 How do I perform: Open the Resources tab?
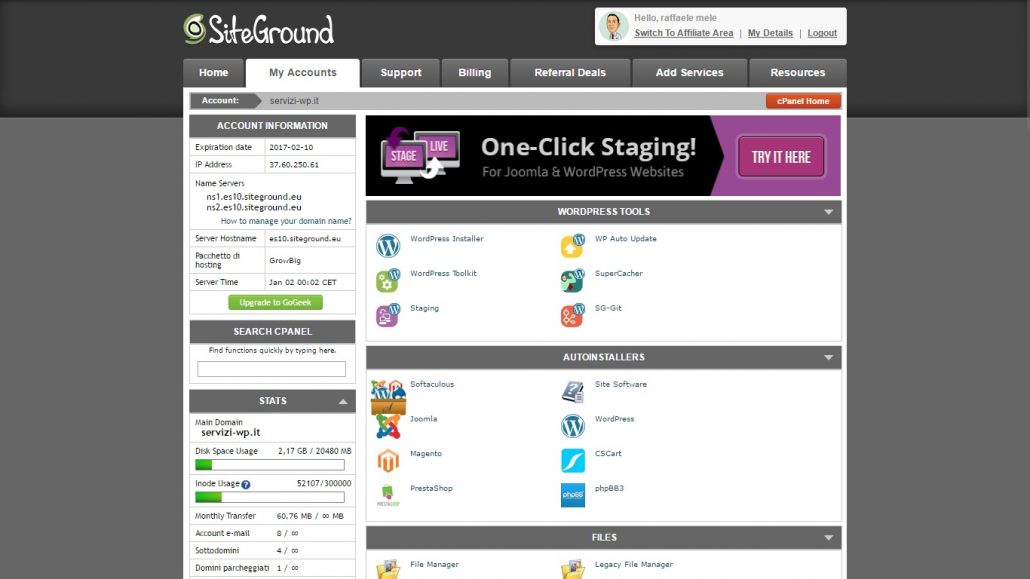797,73
